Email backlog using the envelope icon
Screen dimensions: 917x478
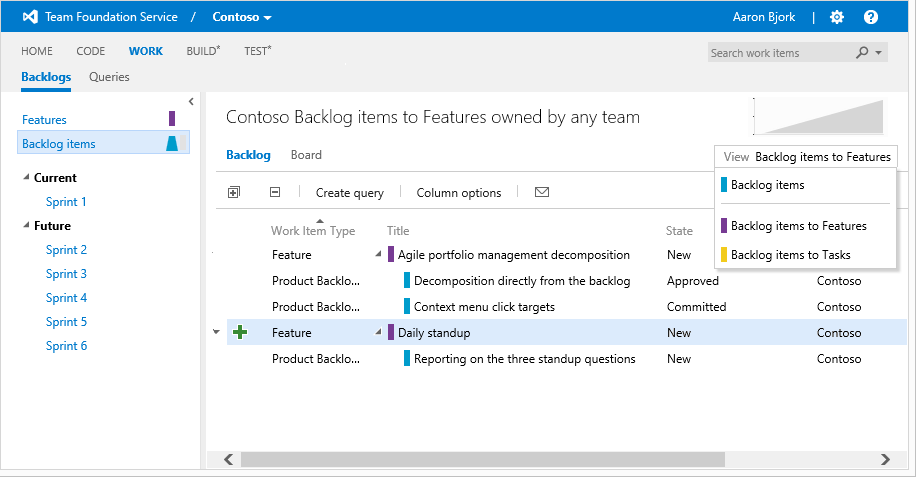click(542, 192)
